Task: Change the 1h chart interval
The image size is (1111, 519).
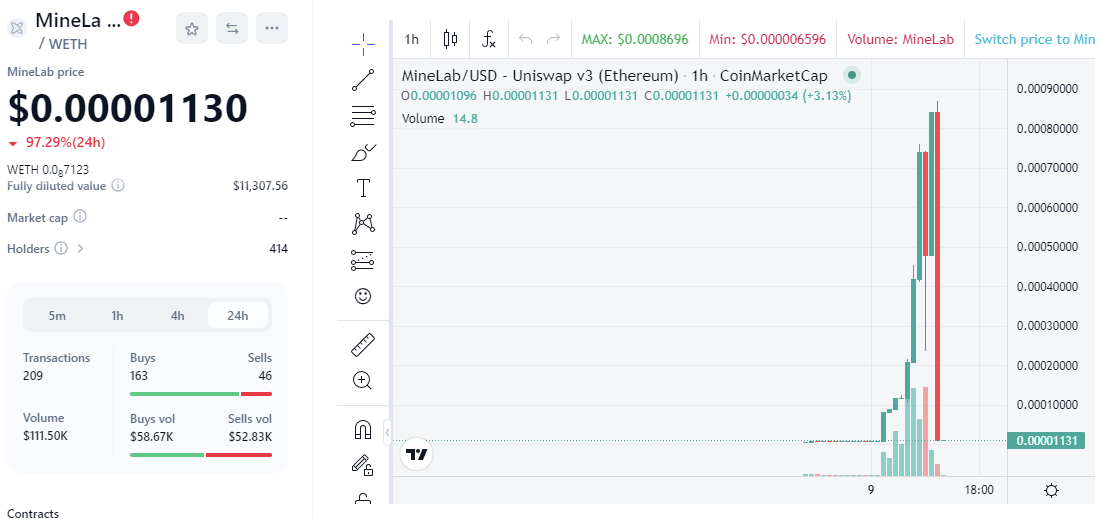Action: click(412, 39)
